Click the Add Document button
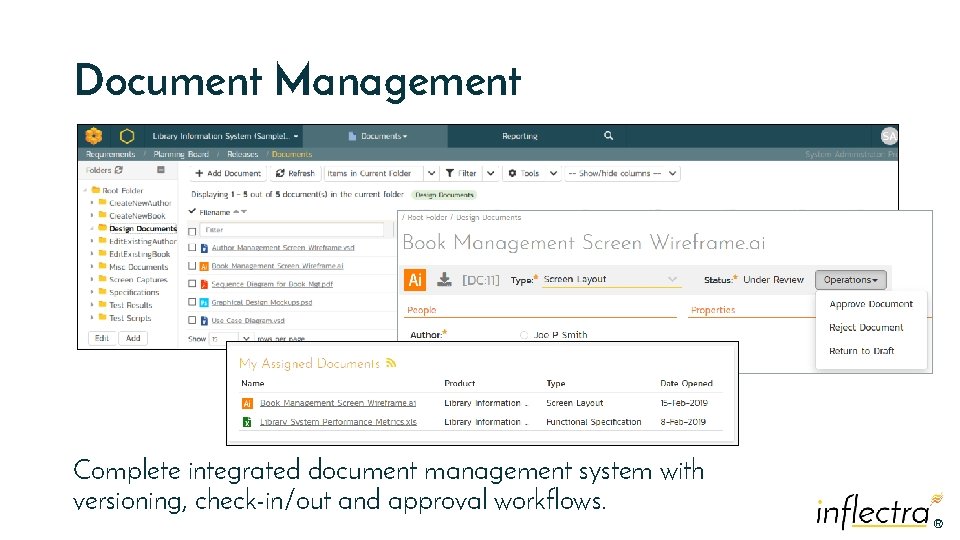Image resolution: width=960 pixels, height=540 pixels. point(228,173)
